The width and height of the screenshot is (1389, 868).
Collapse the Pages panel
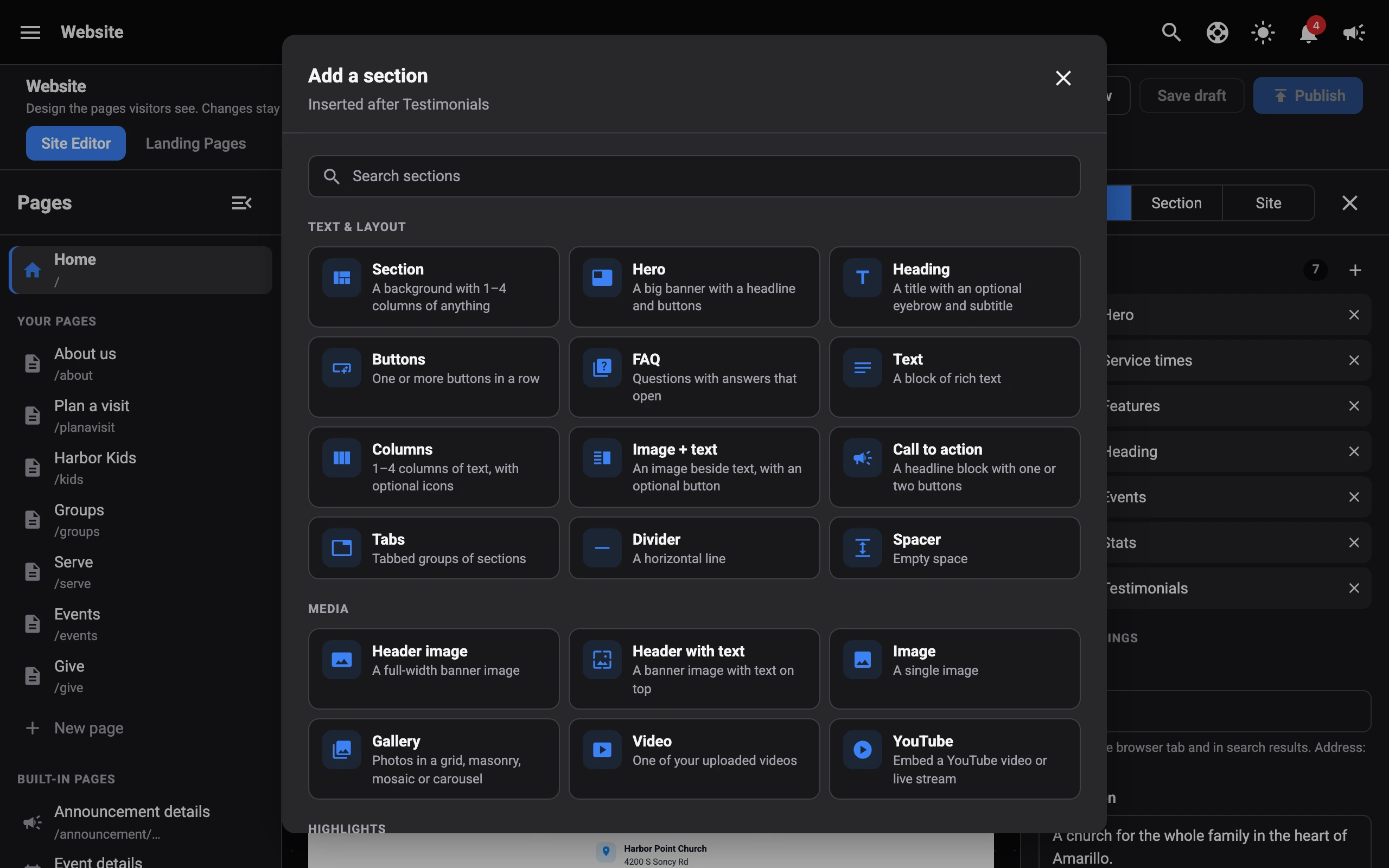point(241,203)
